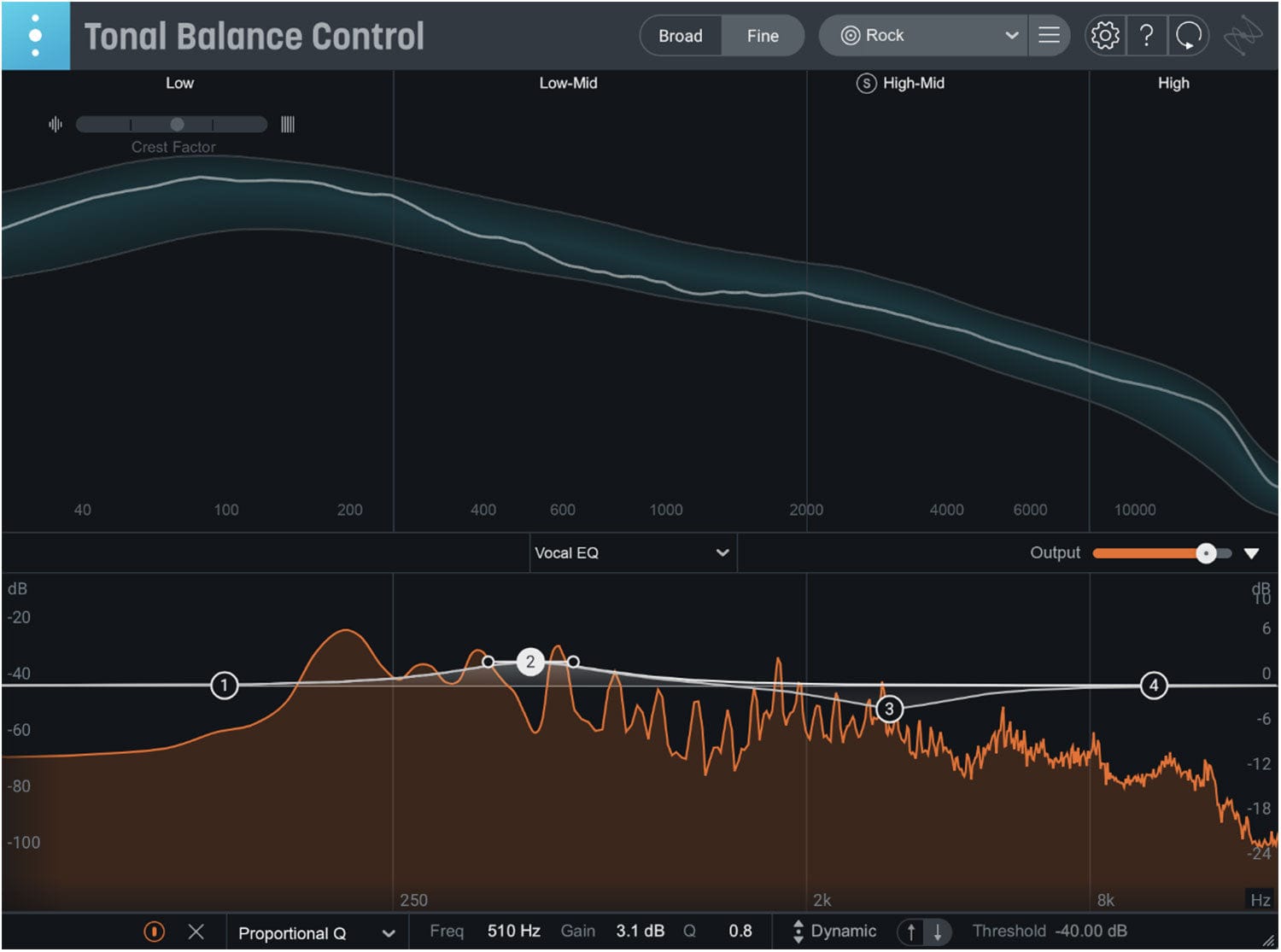Open the Proportional Q filter type dropdown
Image resolution: width=1281 pixels, height=952 pixels.
pos(316,933)
